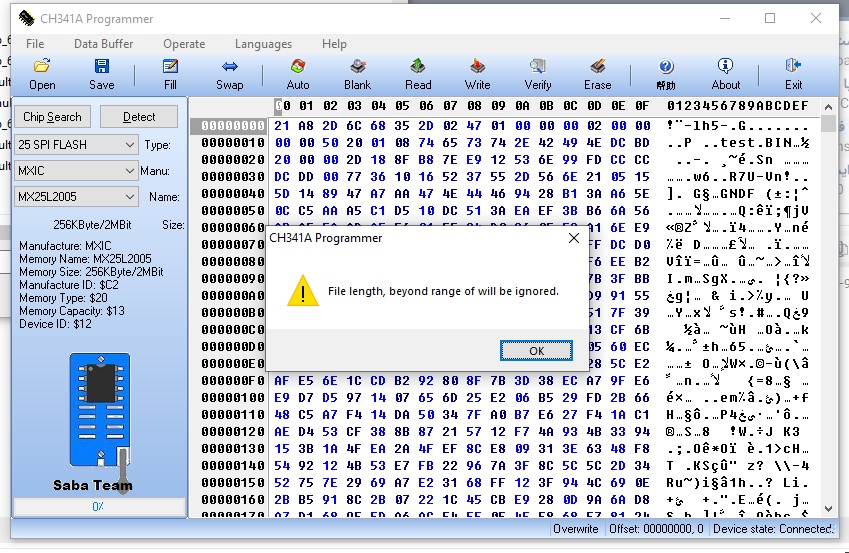Click the Device ID: $12 line

55,324
